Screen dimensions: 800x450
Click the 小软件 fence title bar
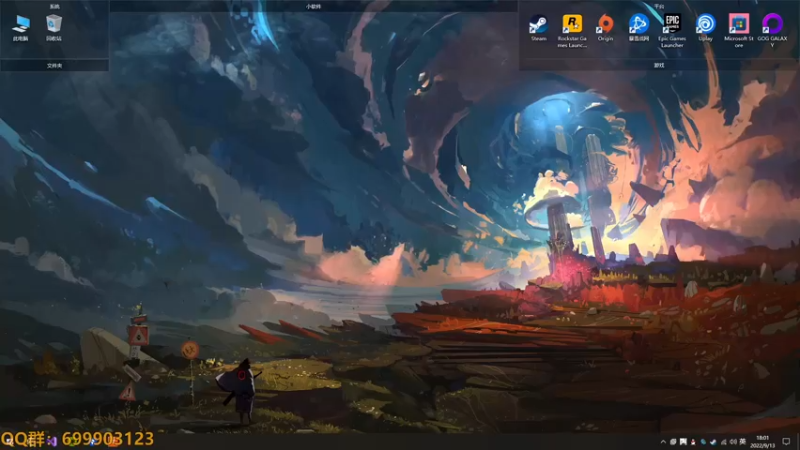click(x=313, y=6)
